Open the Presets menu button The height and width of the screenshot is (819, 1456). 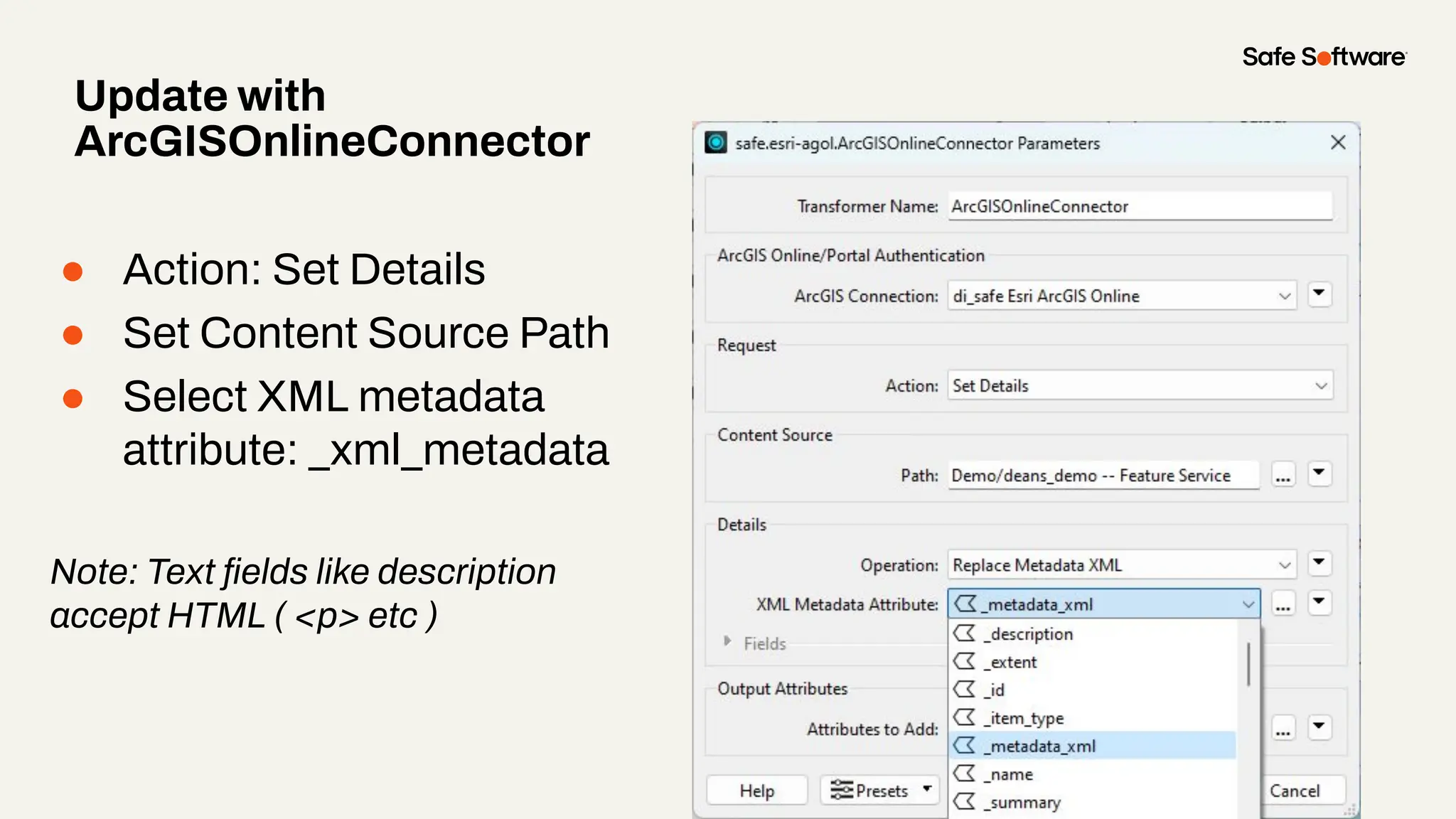click(x=880, y=791)
